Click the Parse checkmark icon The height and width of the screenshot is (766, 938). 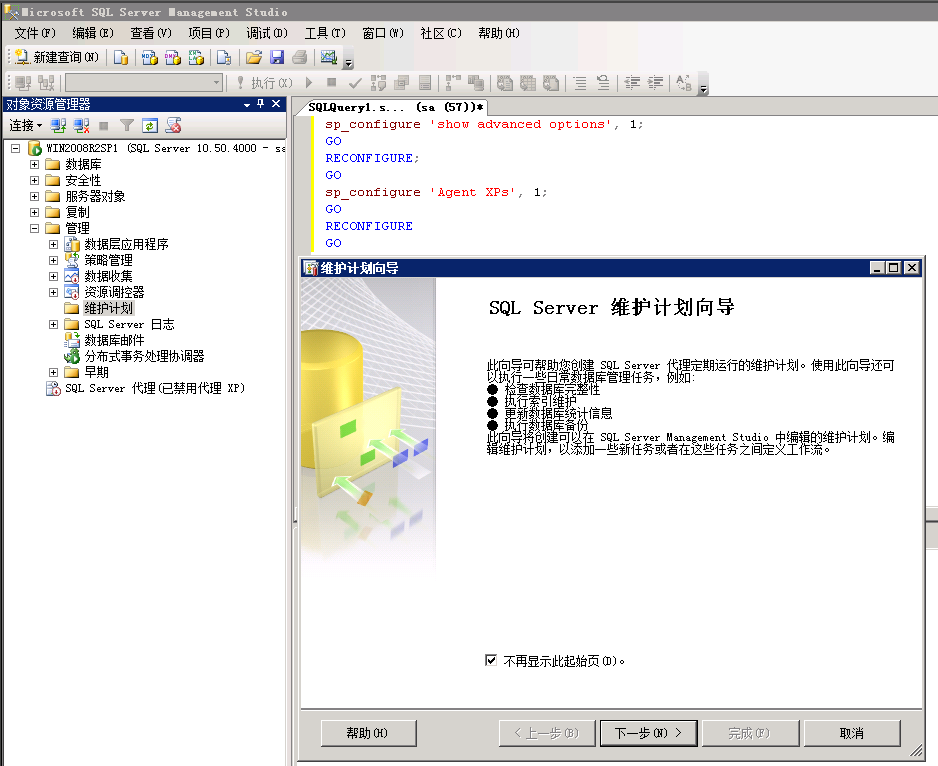pyautogui.click(x=355, y=83)
